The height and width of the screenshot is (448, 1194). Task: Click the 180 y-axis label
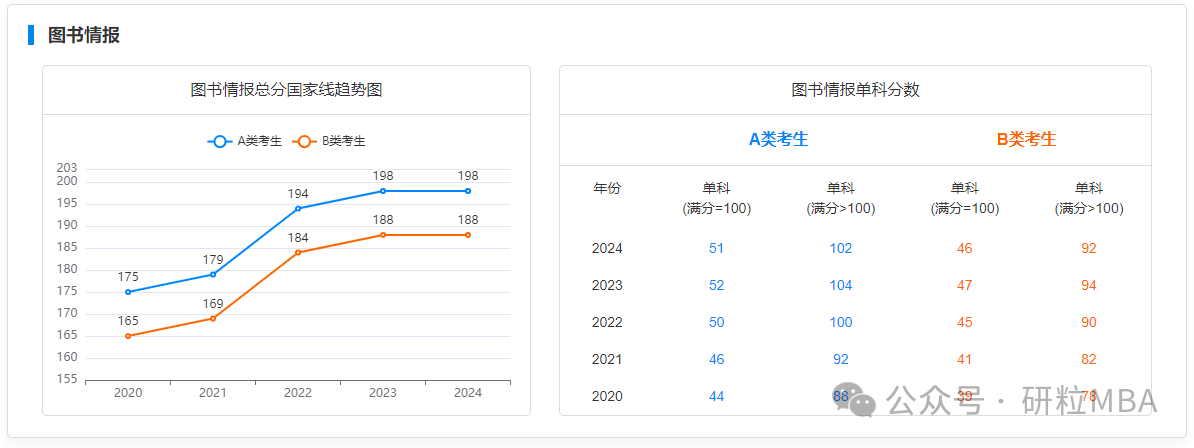point(67,269)
